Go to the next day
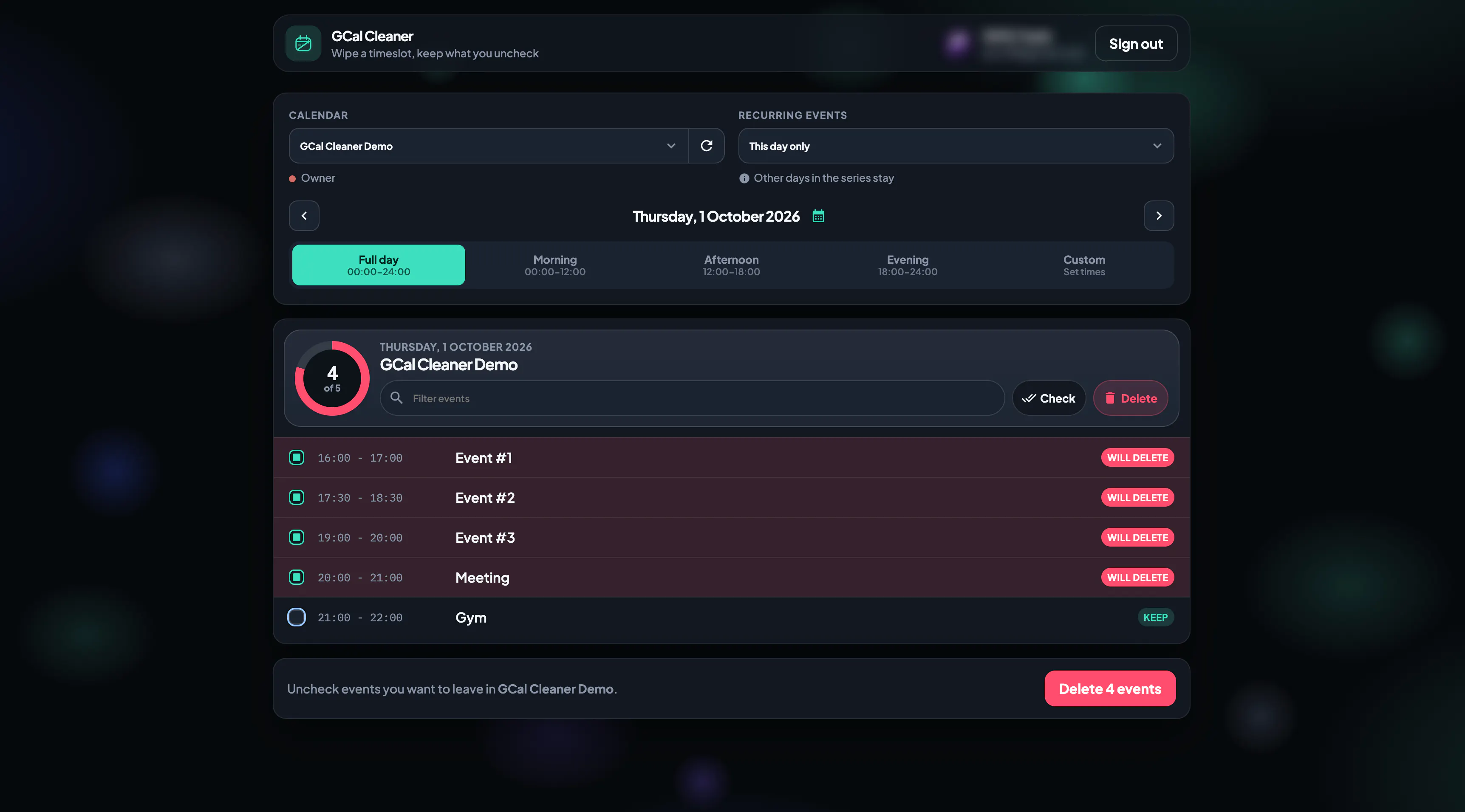Screen dimensions: 1465x812 [x=1159, y=215]
